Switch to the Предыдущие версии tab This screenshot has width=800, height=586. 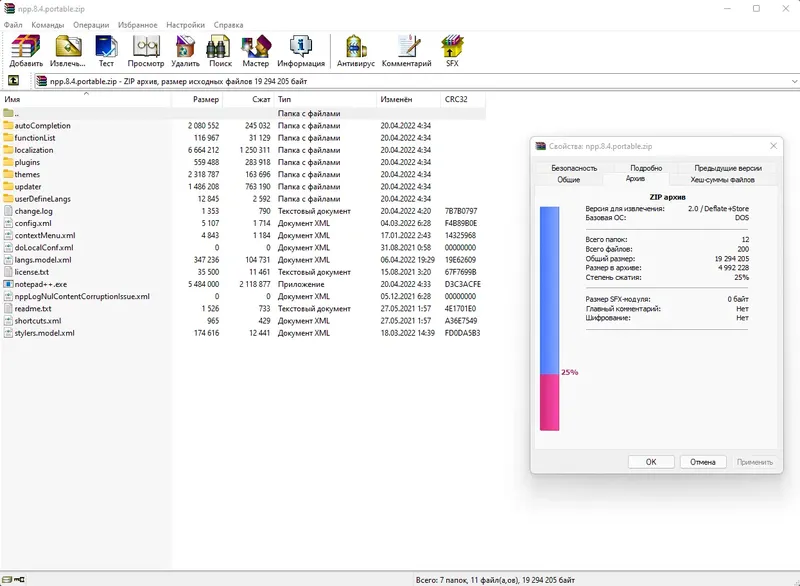point(728,168)
